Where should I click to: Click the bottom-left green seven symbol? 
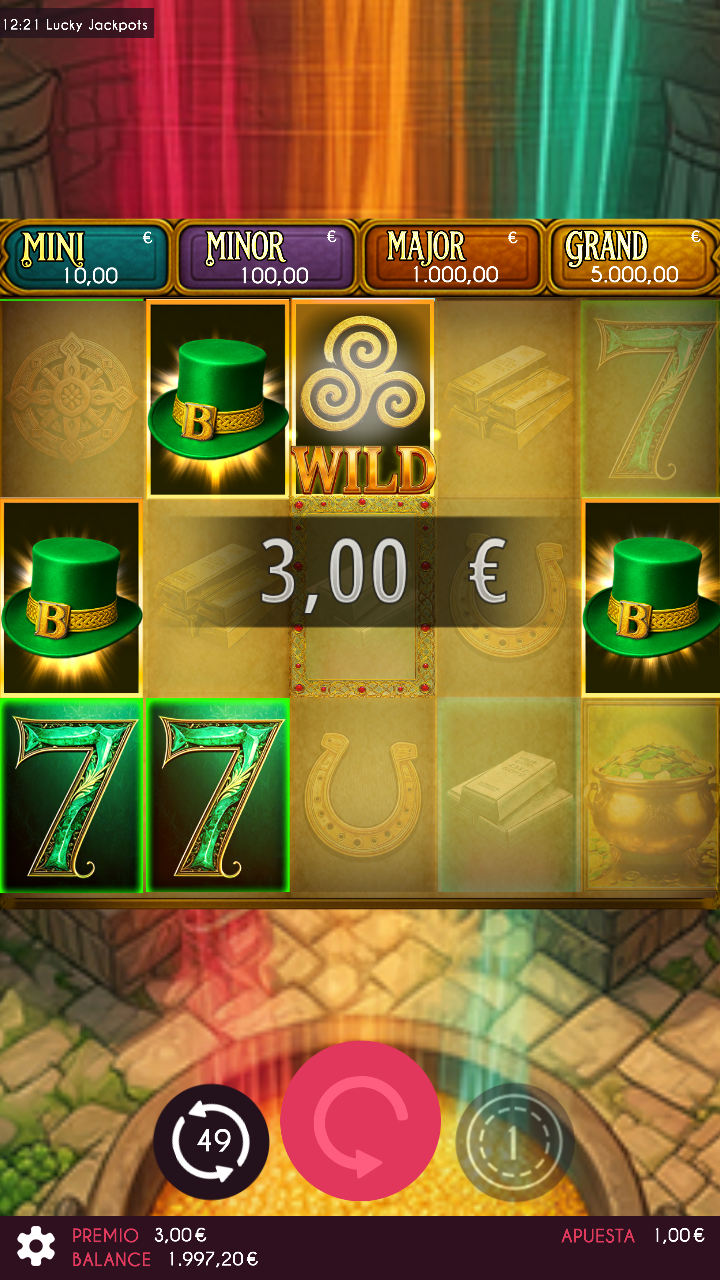[72, 796]
